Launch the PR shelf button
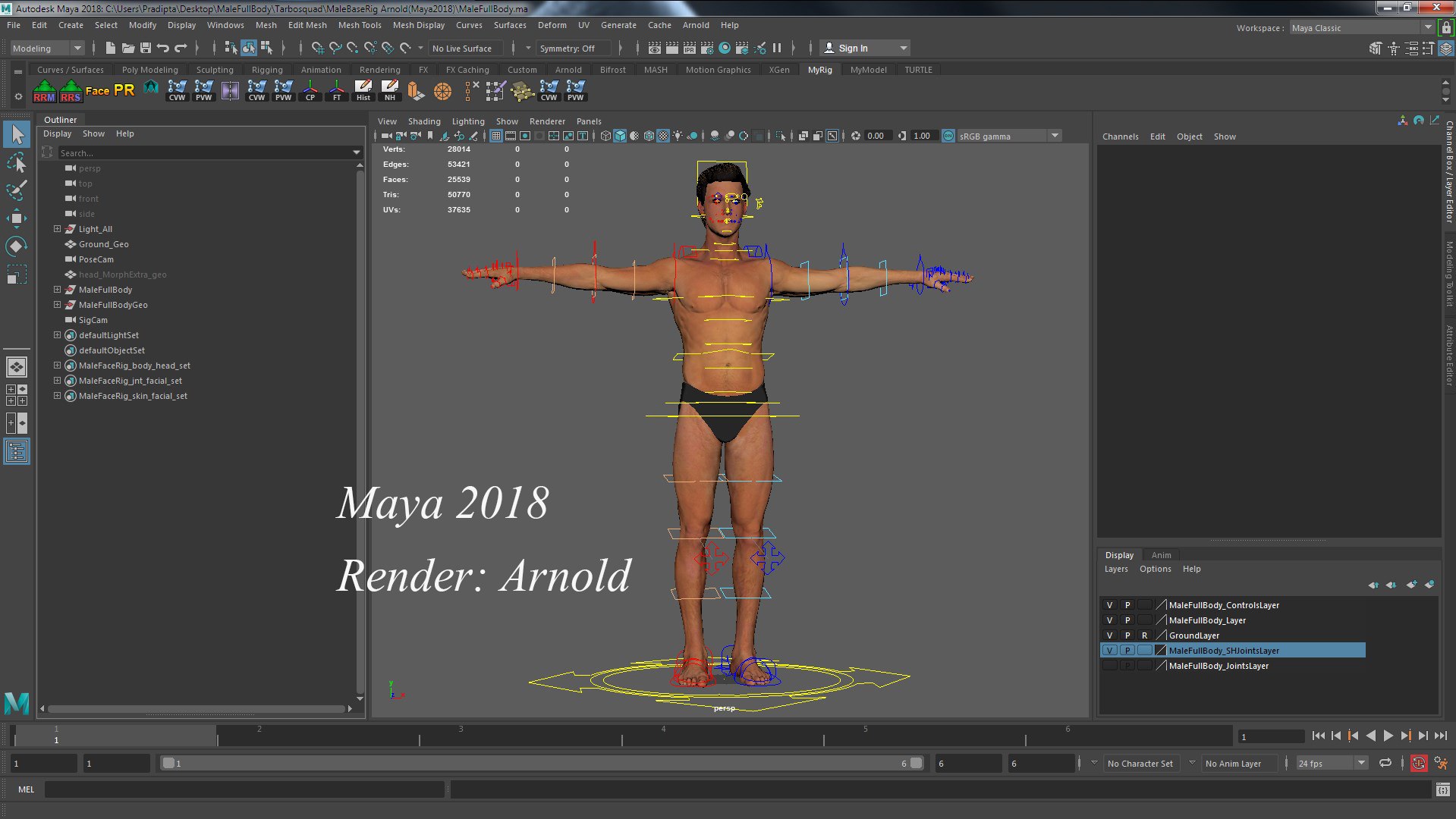This screenshot has height=819, width=1456. click(124, 91)
